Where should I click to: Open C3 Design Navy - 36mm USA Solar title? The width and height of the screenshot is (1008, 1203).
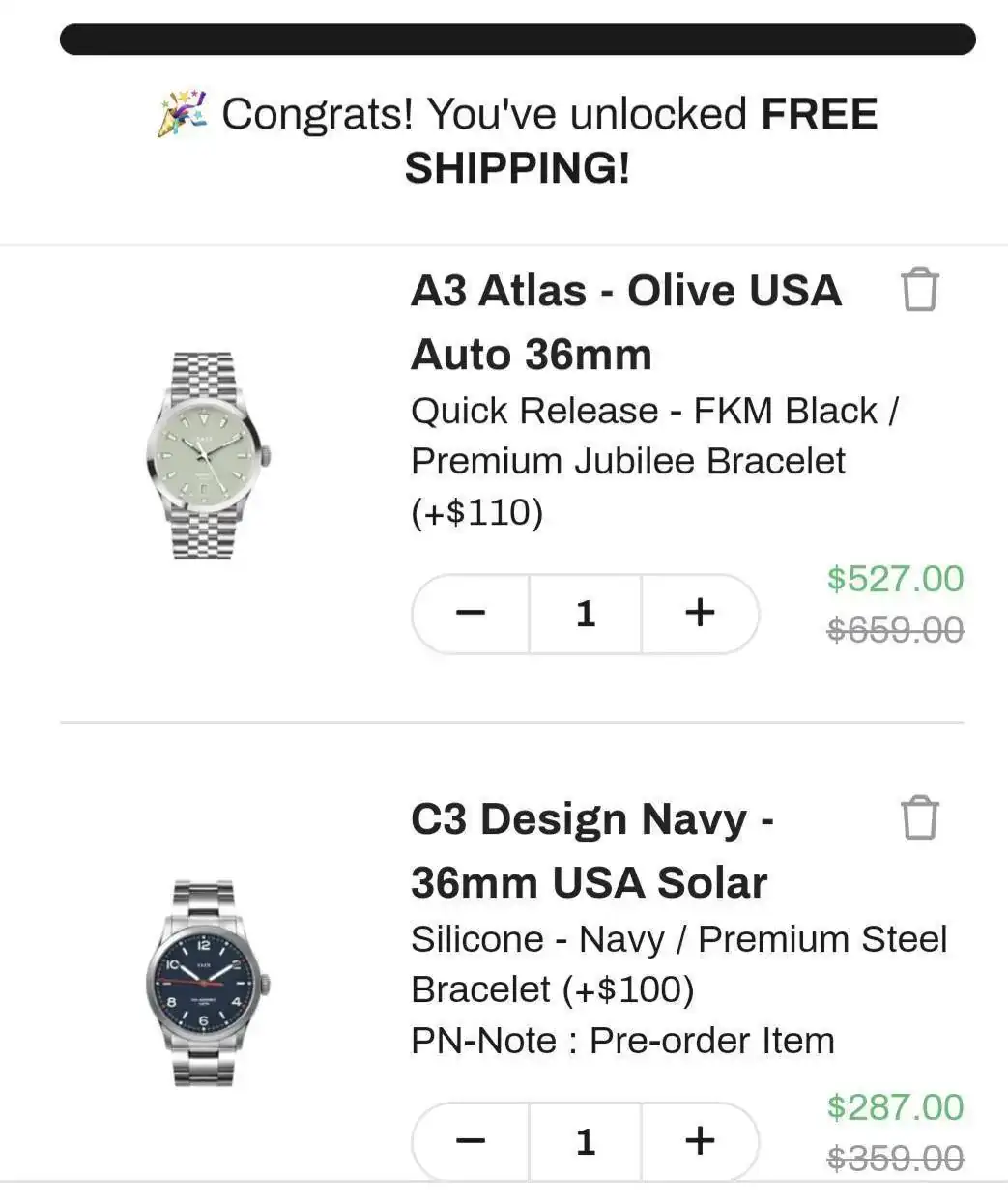591,850
